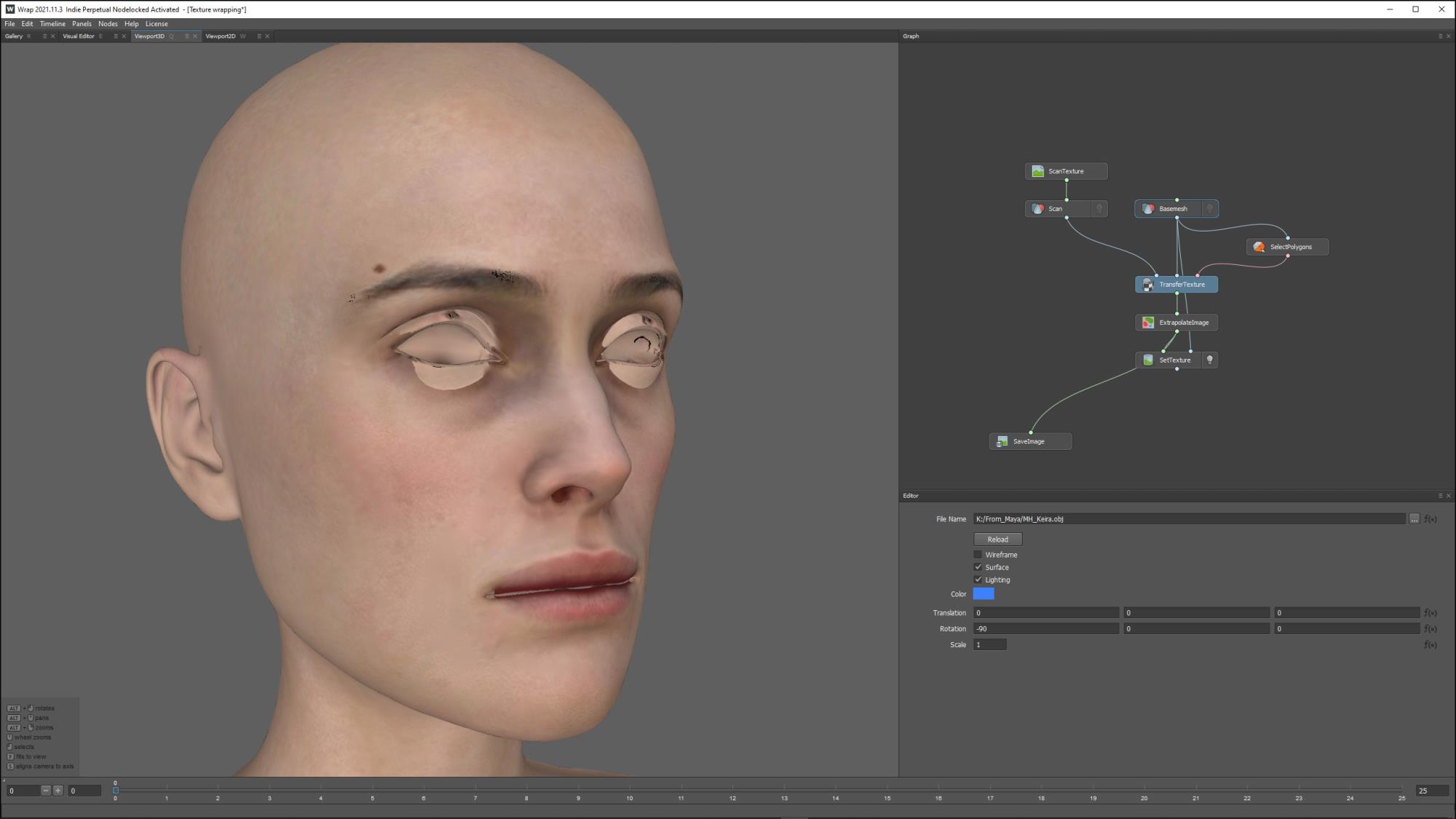This screenshot has height=819, width=1456.
Task: Click the TransferTexture node checker icon
Action: tap(1148, 285)
